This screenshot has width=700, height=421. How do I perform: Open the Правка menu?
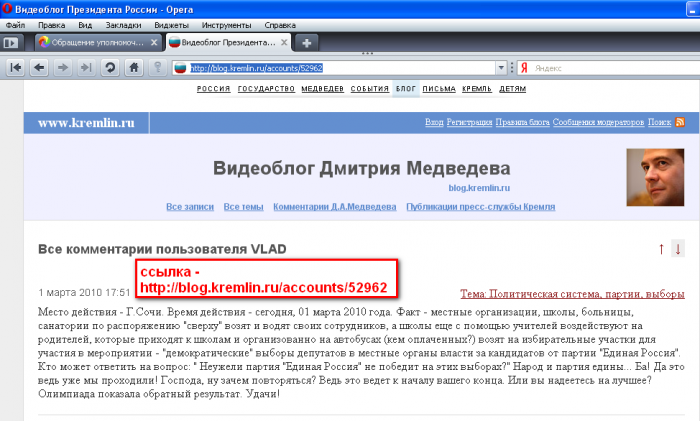click(x=51, y=25)
